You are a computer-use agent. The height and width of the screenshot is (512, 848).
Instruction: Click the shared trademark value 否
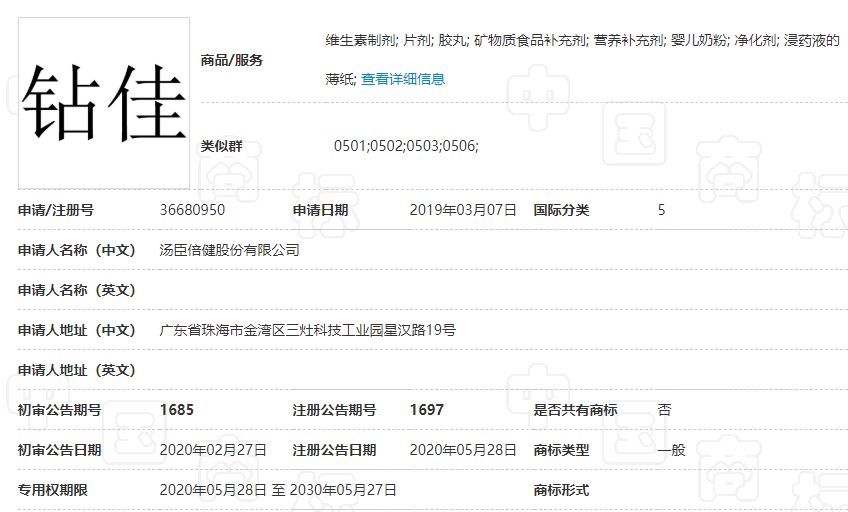(x=664, y=410)
